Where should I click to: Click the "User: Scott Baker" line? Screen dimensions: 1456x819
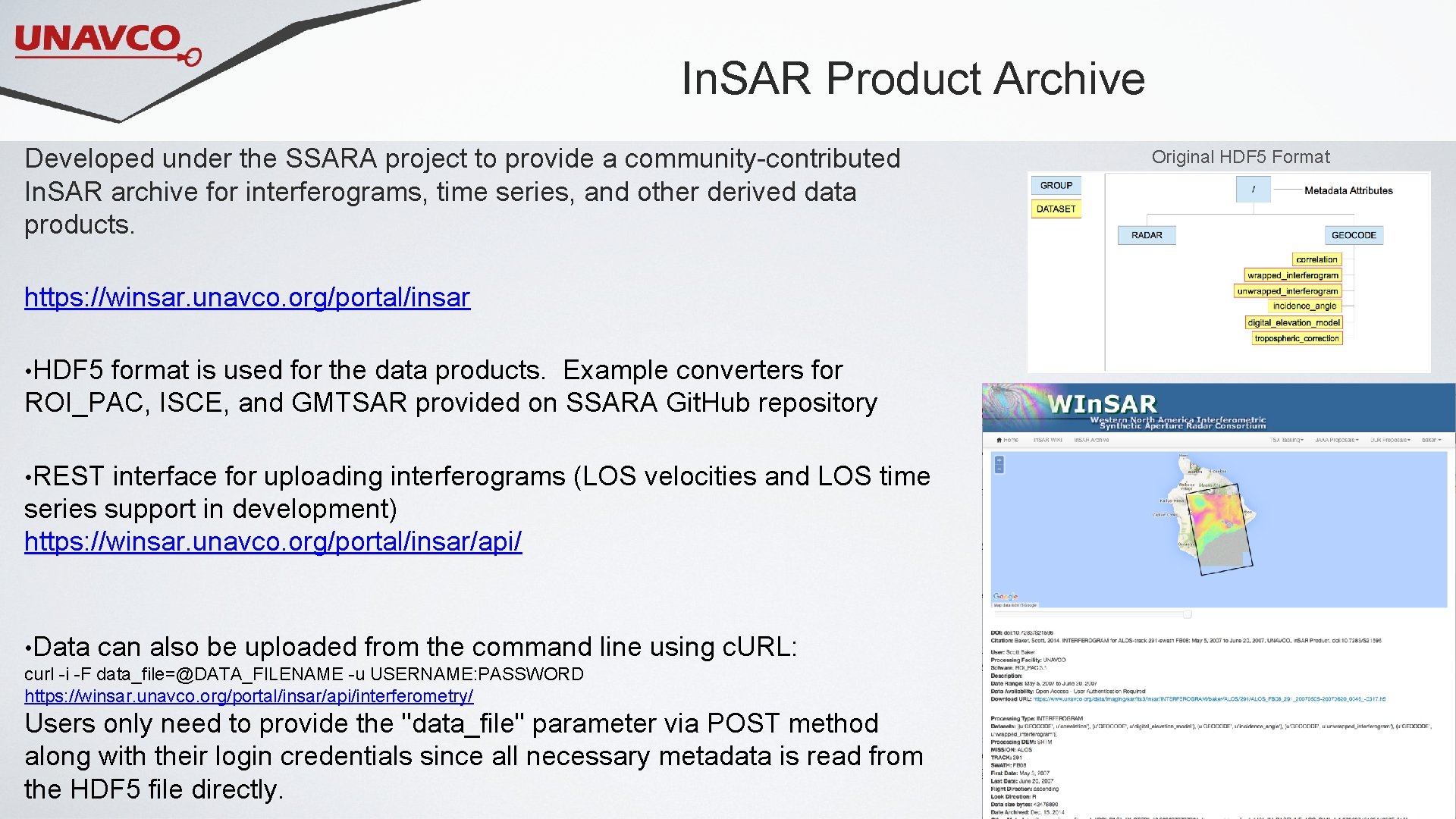point(1012,652)
